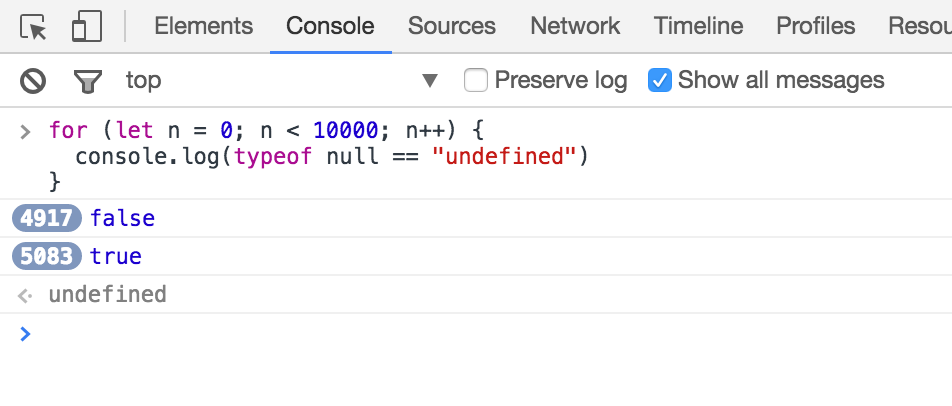952x406 pixels.
Task: Open the Timeline tab
Action: coord(698,26)
